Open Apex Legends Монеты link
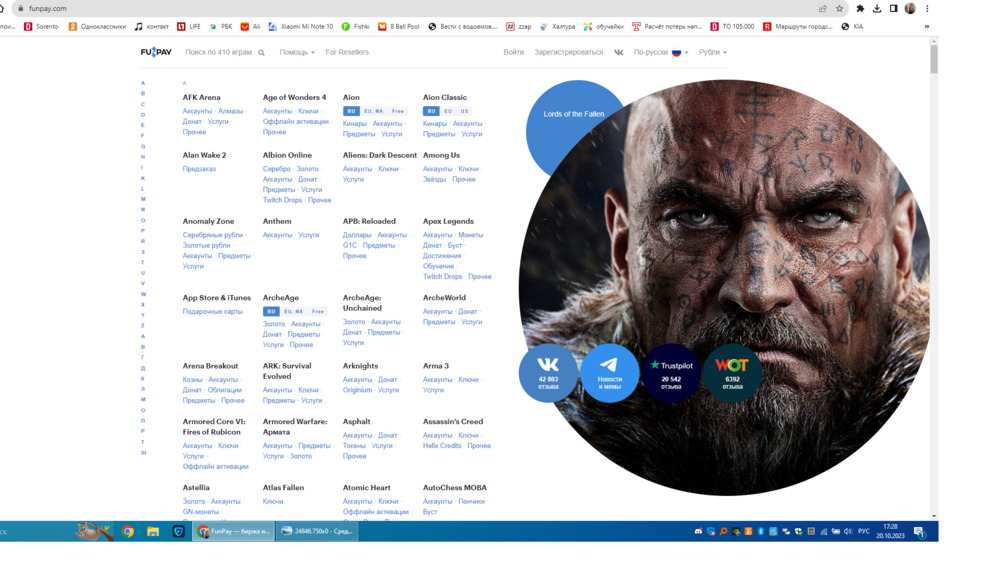The image size is (1000, 562). tap(471, 235)
